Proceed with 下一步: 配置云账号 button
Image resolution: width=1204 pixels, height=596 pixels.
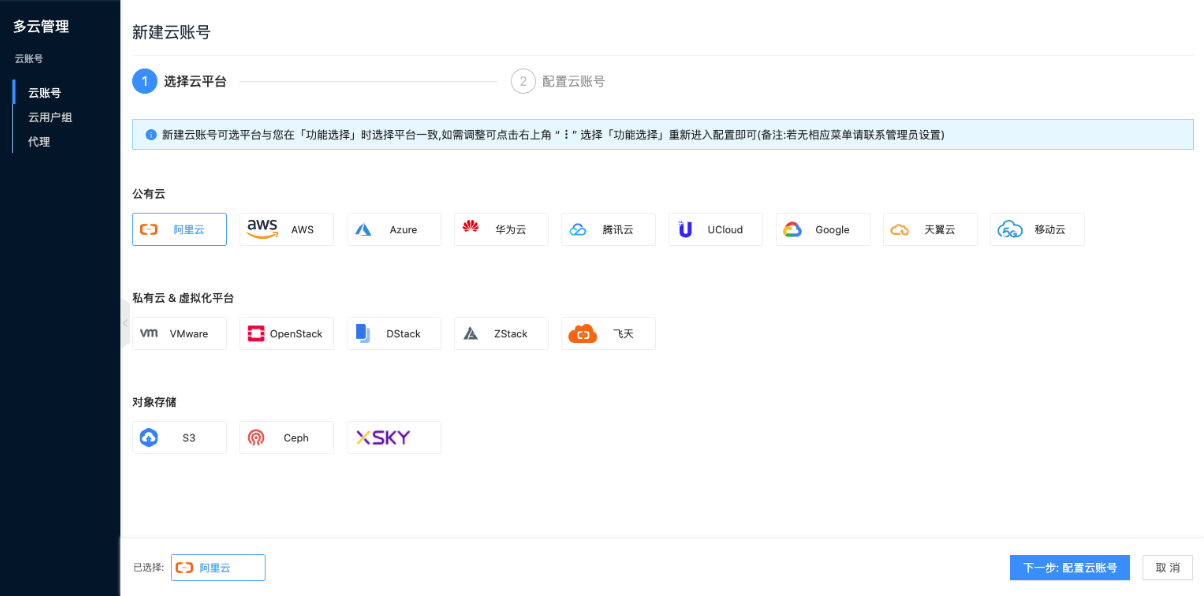1070,567
